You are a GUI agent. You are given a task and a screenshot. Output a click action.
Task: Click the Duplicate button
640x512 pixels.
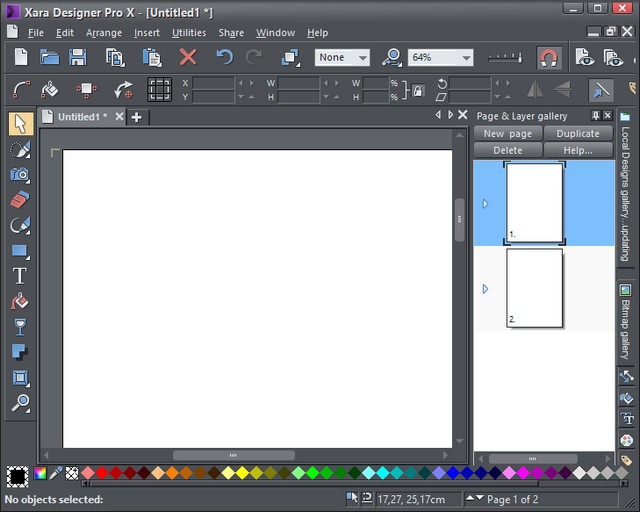pos(578,133)
